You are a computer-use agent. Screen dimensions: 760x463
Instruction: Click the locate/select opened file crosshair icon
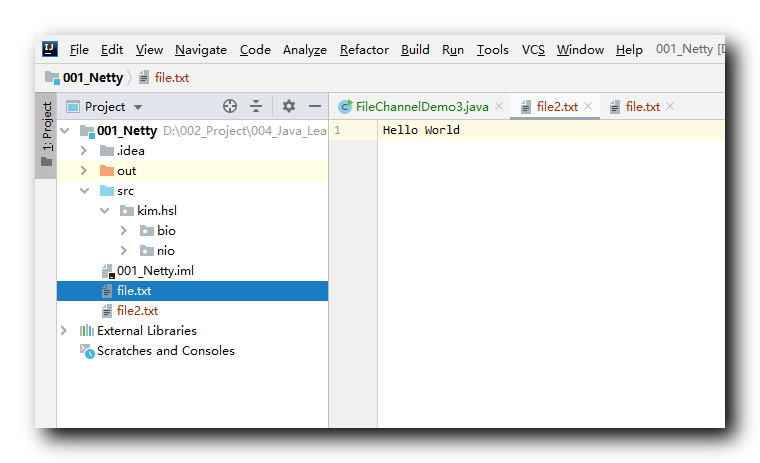tap(230, 106)
